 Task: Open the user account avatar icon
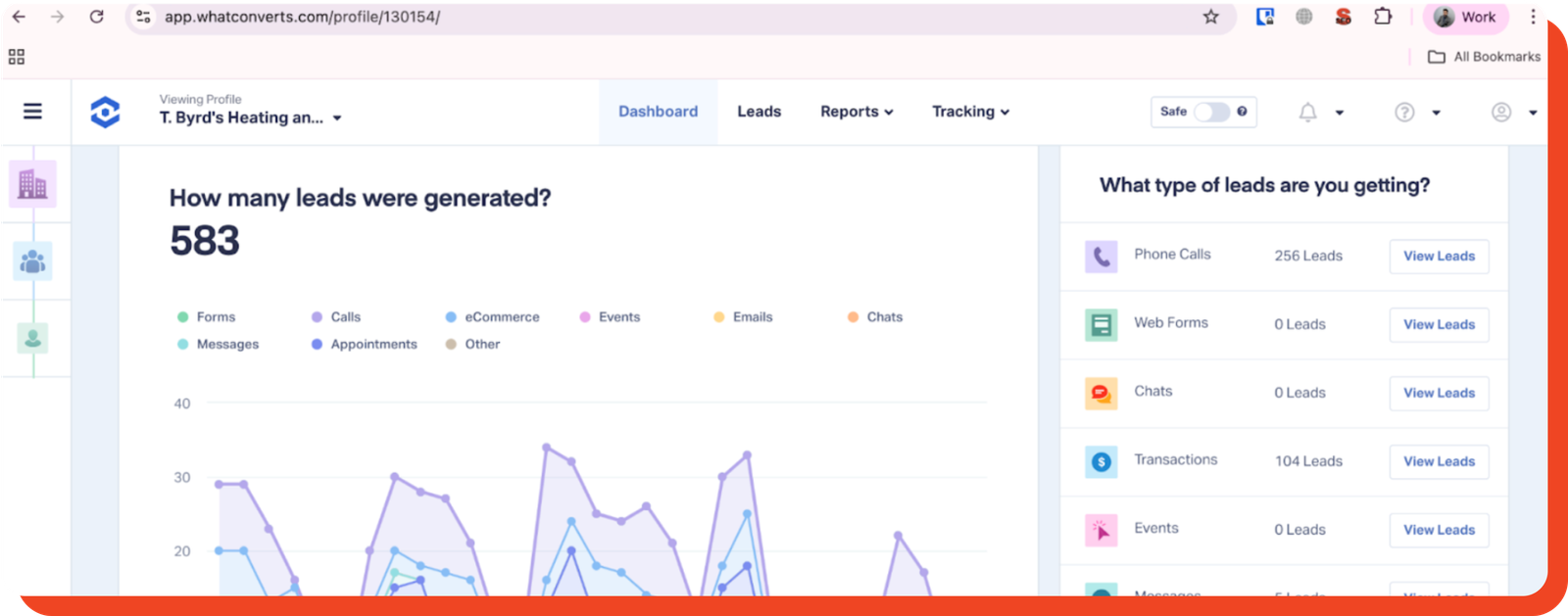pyautogui.click(x=1500, y=113)
